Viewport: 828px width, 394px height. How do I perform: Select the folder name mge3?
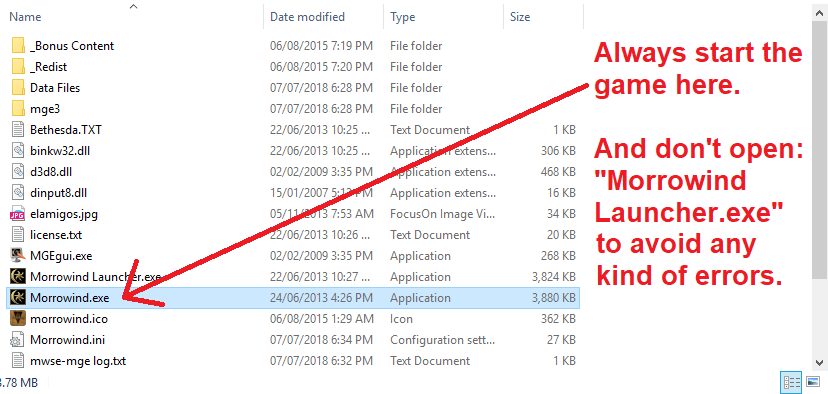point(44,109)
